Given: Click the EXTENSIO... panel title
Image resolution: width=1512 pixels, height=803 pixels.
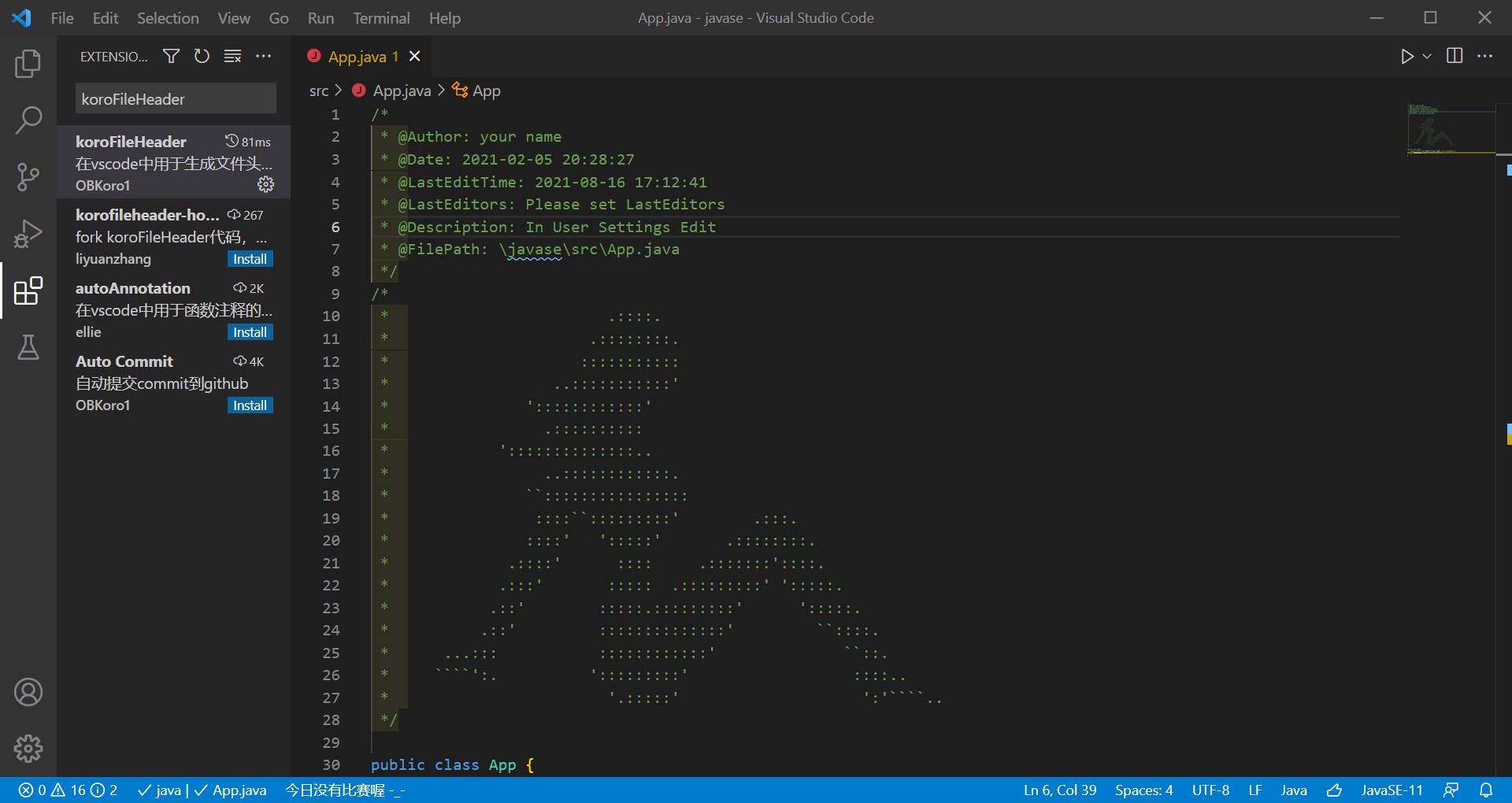Looking at the screenshot, I should click(x=113, y=56).
